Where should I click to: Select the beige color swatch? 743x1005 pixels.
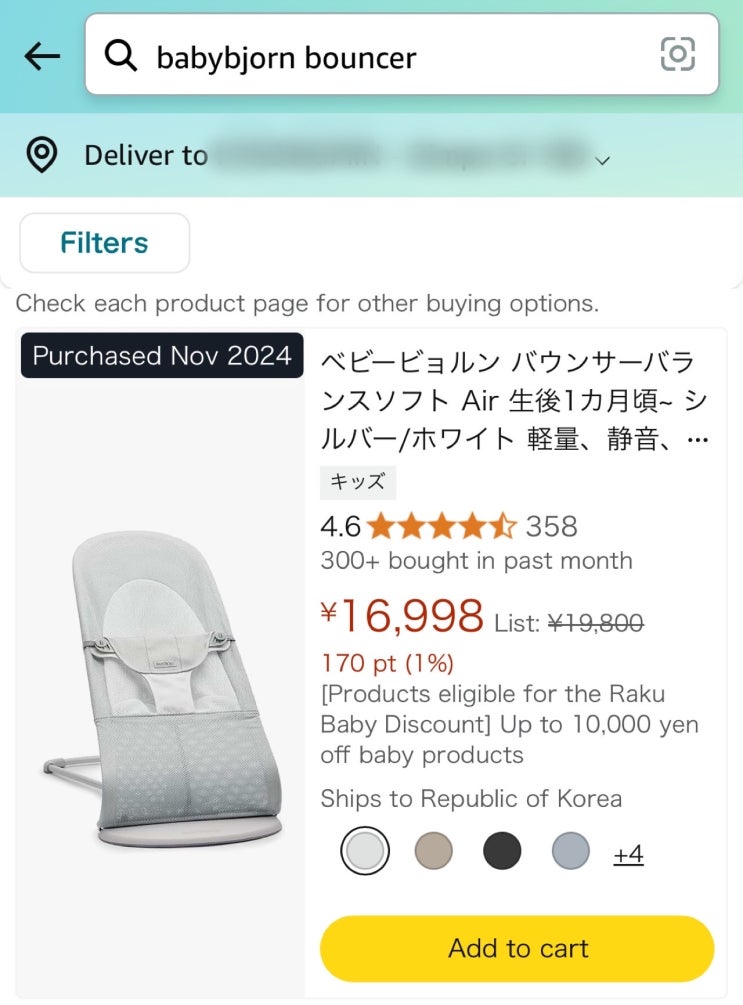433,852
